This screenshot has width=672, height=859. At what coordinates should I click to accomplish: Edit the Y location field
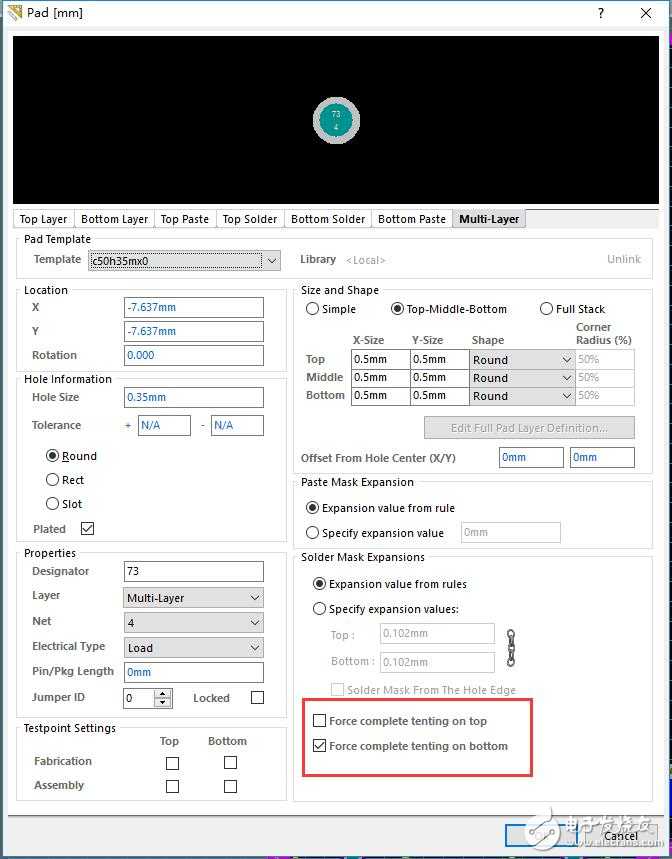click(x=193, y=331)
